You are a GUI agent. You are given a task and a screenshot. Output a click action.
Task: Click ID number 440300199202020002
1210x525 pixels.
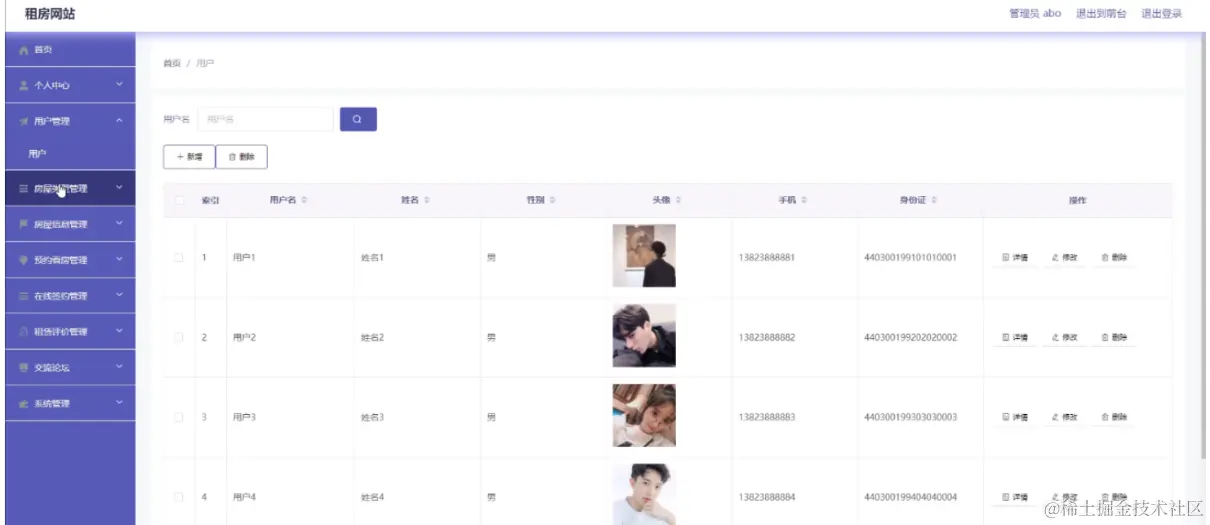pos(911,337)
